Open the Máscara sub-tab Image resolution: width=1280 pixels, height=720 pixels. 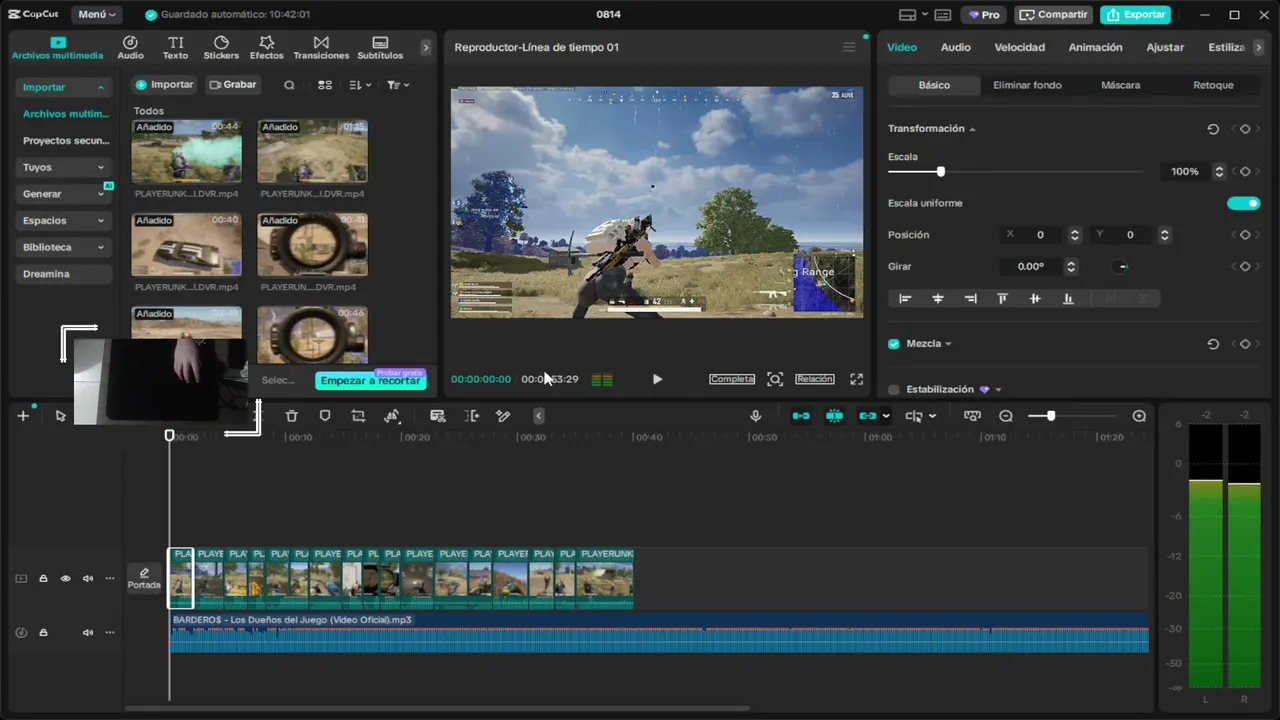[1120, 85]
